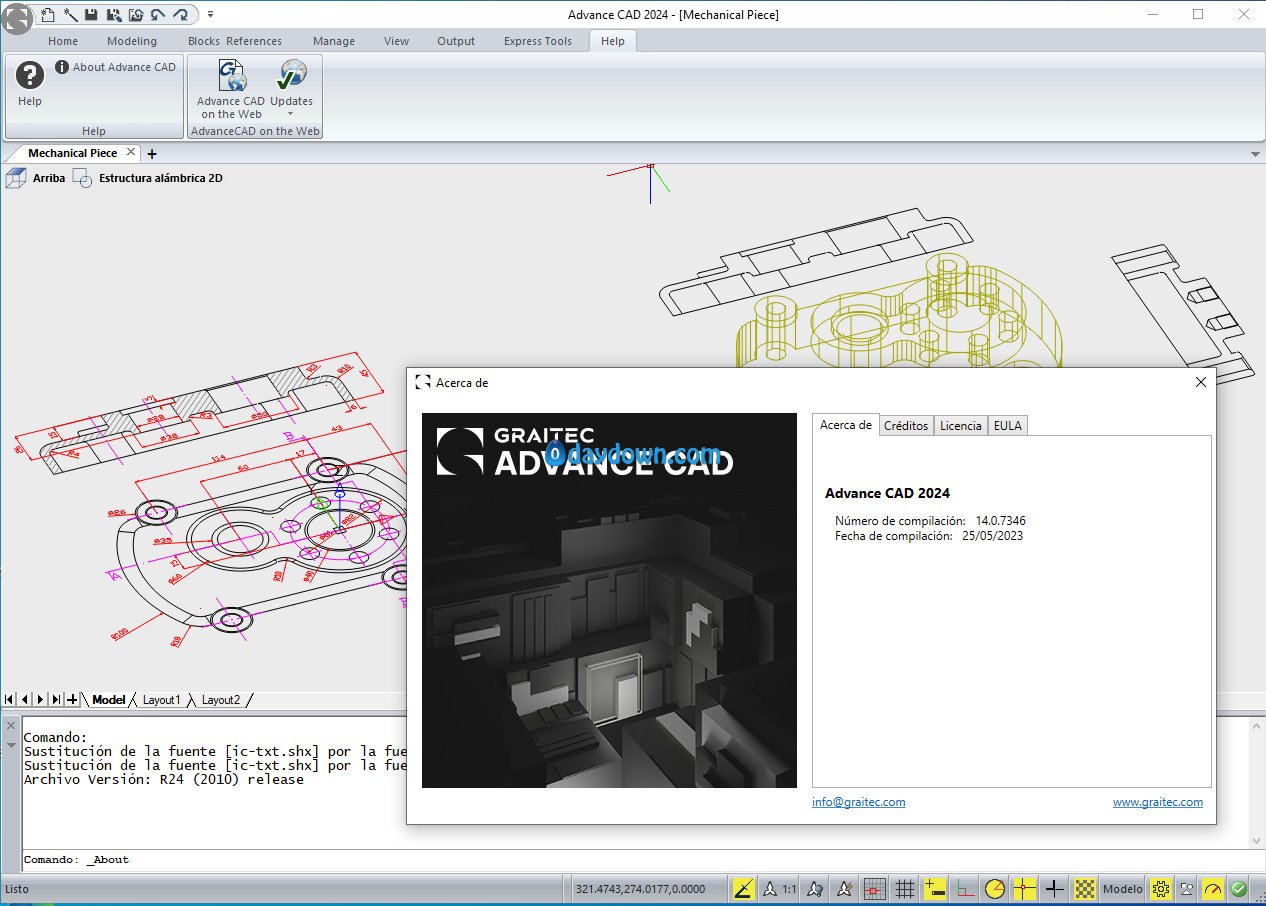1266x906 pixels.
Task: Undo the last action
Action: [157, 14]
